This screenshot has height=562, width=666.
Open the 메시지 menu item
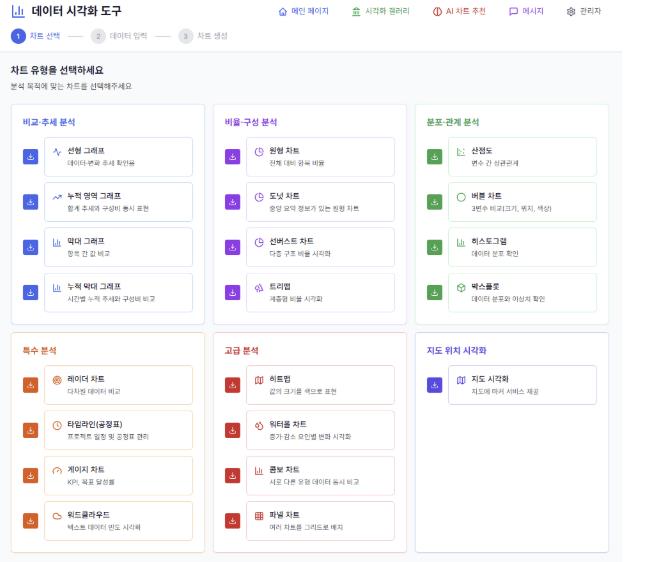point(526,11)
